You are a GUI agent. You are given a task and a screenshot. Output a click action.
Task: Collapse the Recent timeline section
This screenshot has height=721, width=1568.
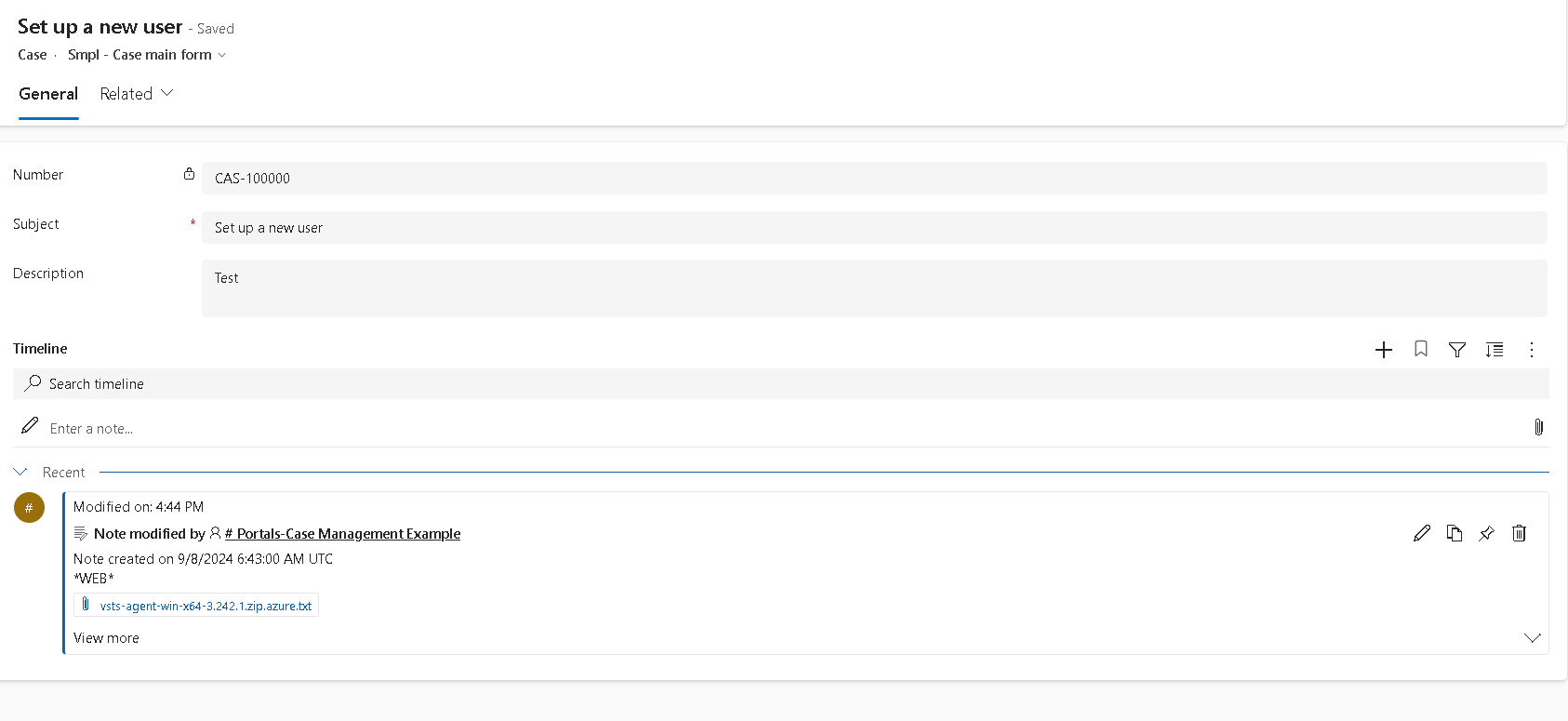click(20, 472)
